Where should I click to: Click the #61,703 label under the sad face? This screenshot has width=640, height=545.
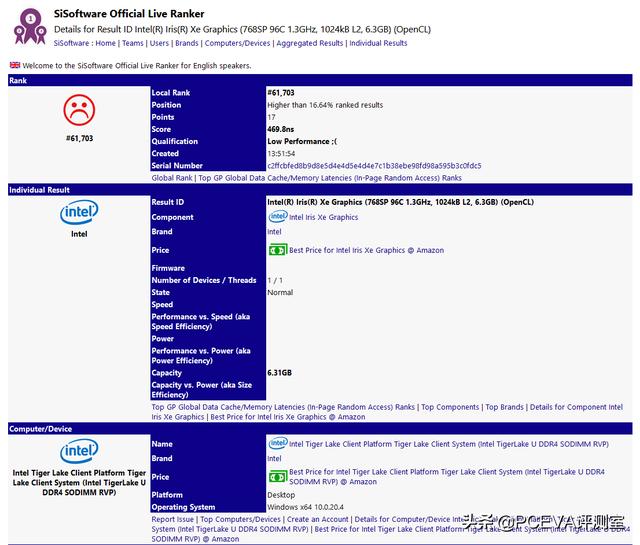(80, 138)
